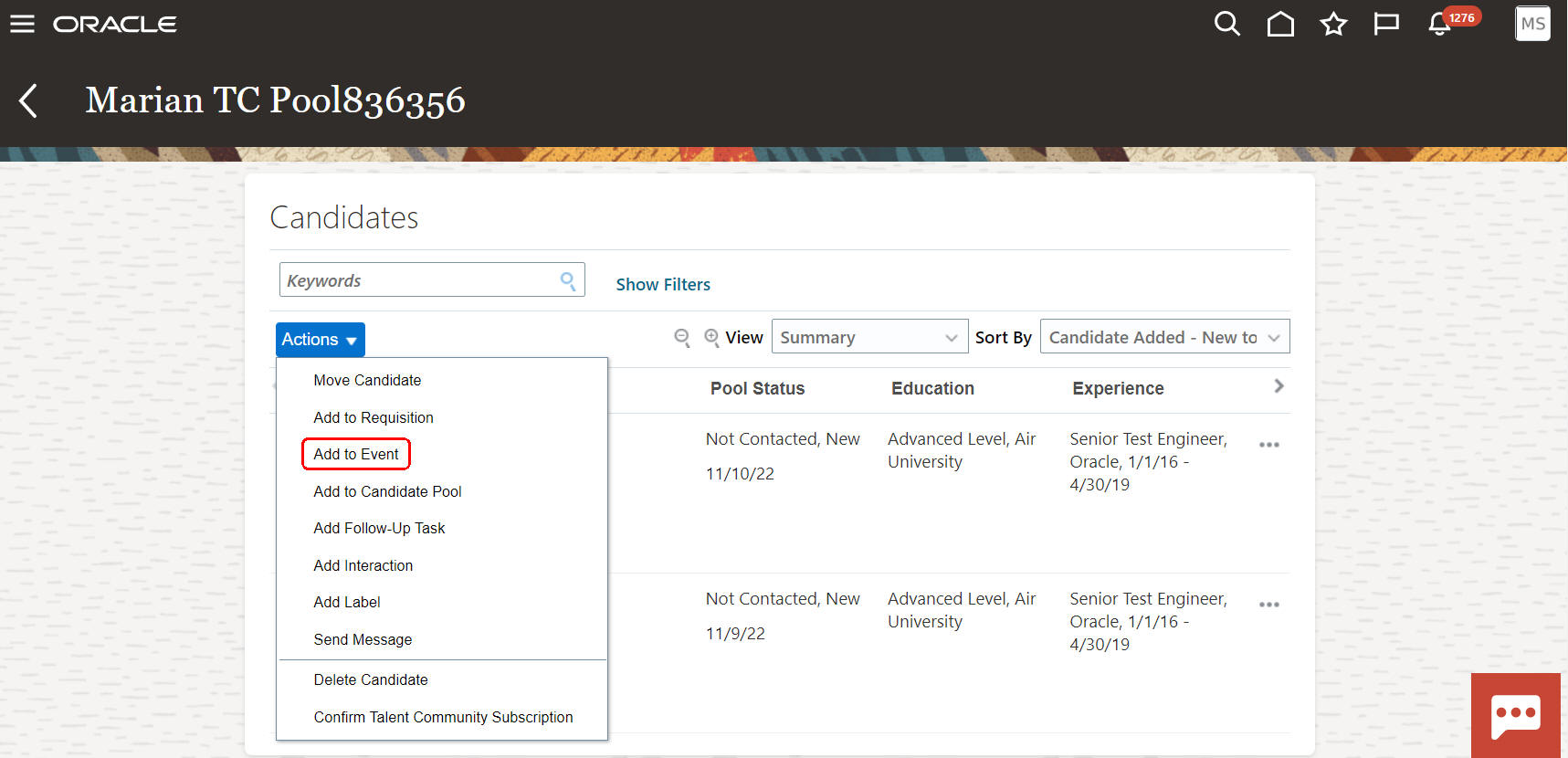The width and height of the screenshot is (1568, 758).
Task: Click the zoom out magnifier icon
Action: 681,338
